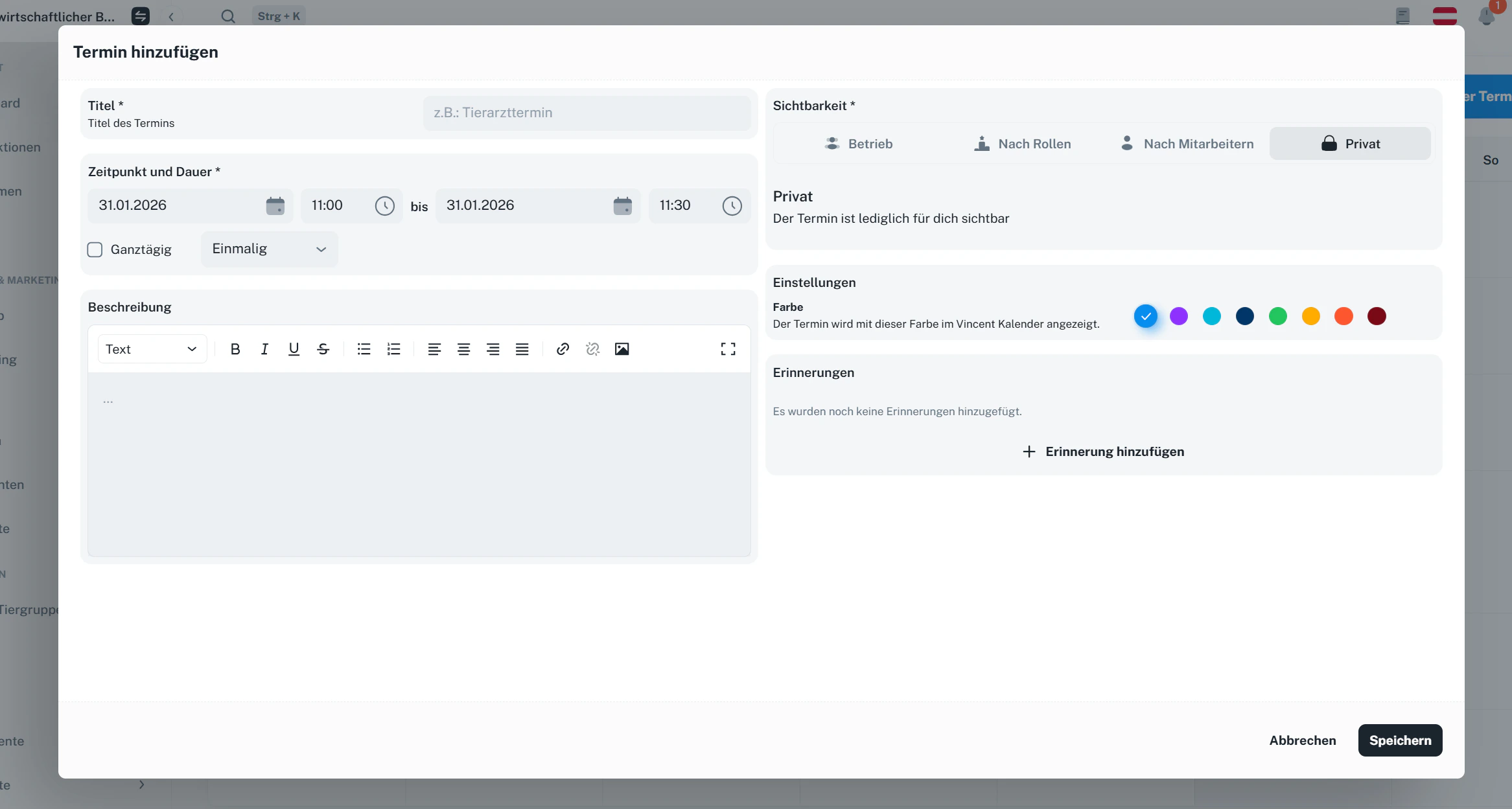This screenshot has width=1512, height=809.
Task: Apply italic formatting in the editor
Action: coord(264,349)
